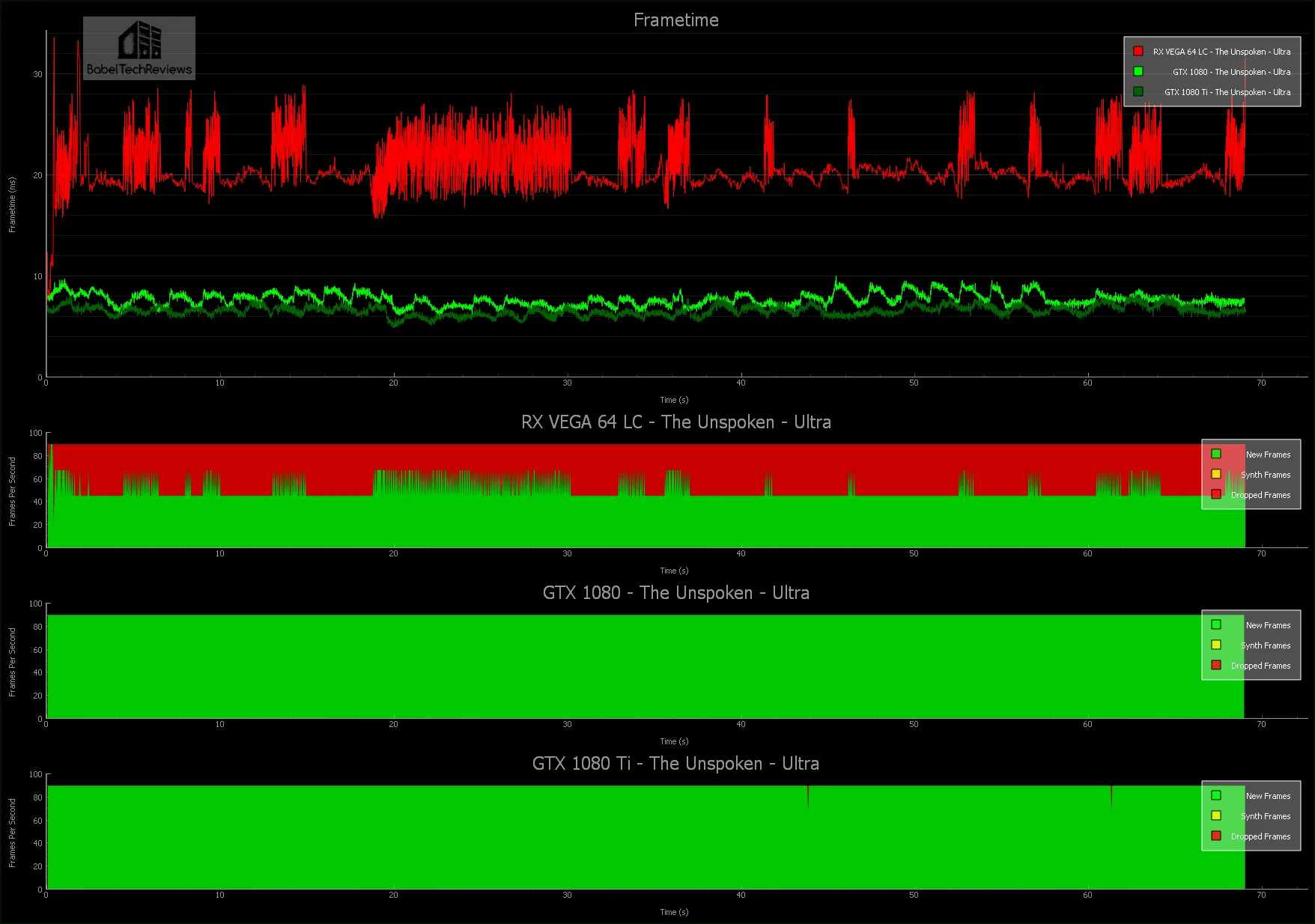The height and width of the screenshot is (924, 1315).
Task: Click 'Time (s)' label under GTX 1080 chart
Action: 674,741
